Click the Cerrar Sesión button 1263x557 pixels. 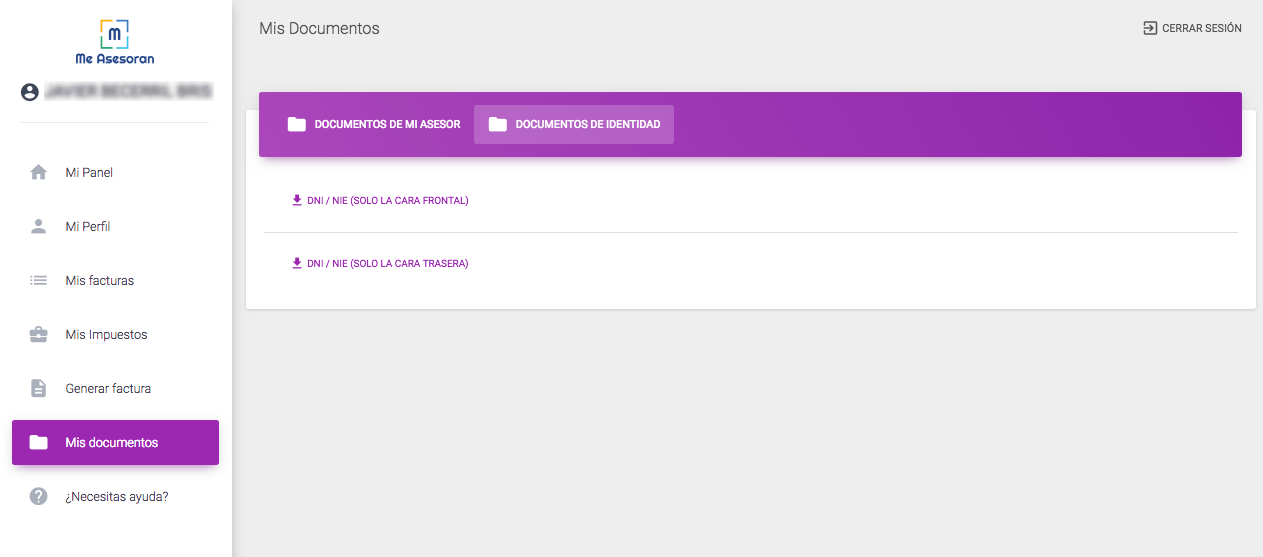point(1192,28)
